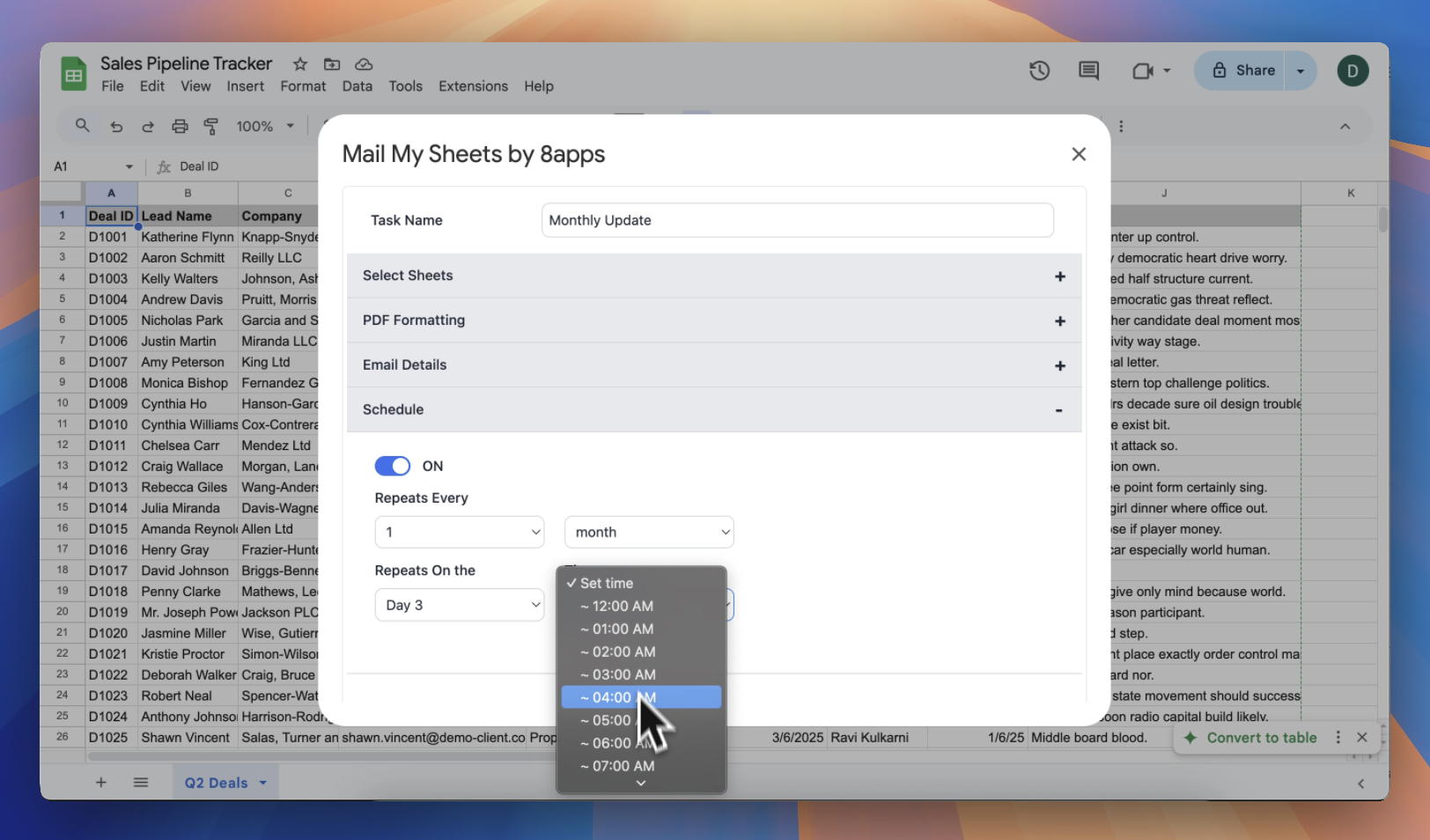Click the print icon in toolbar
Viewport: 1430px width, 840px height.
180,127
